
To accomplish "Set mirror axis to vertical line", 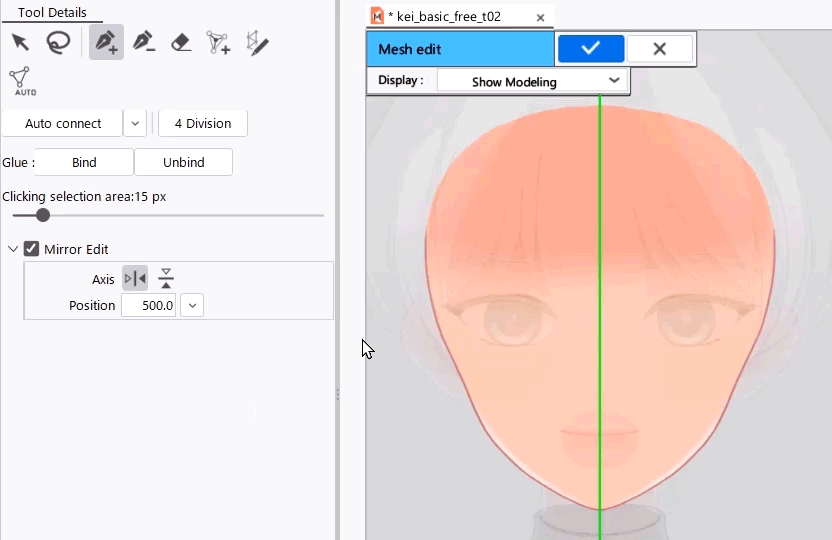I will tap(135, 279).
